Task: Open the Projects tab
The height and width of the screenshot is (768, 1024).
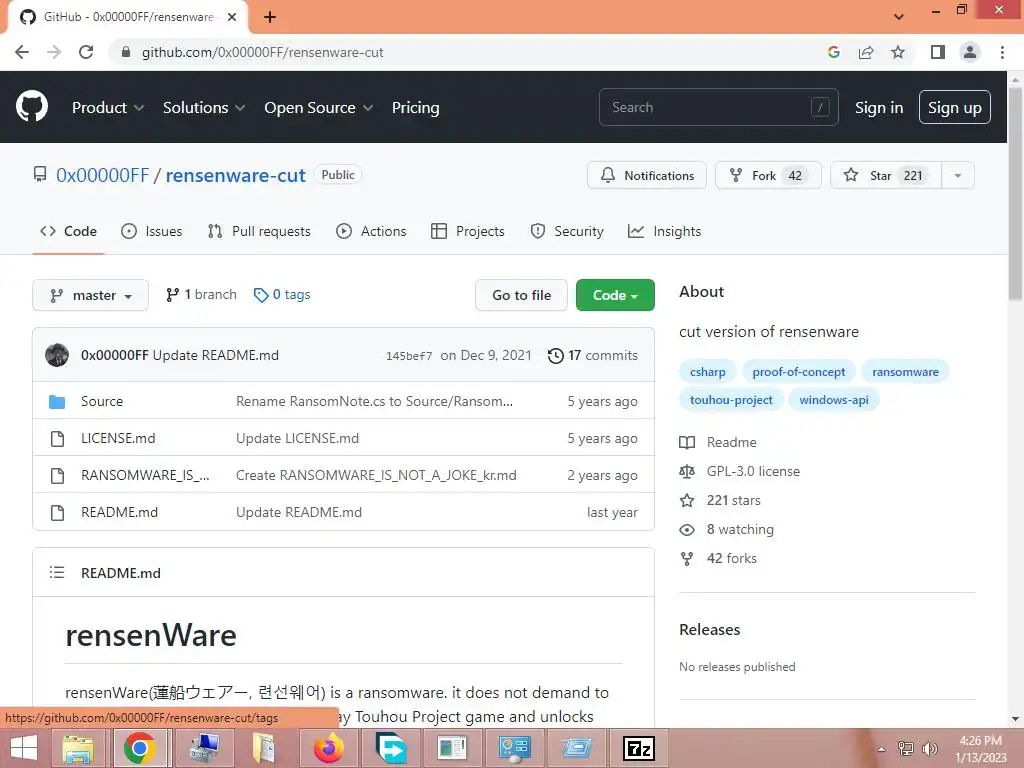Action: click(468, 231)
